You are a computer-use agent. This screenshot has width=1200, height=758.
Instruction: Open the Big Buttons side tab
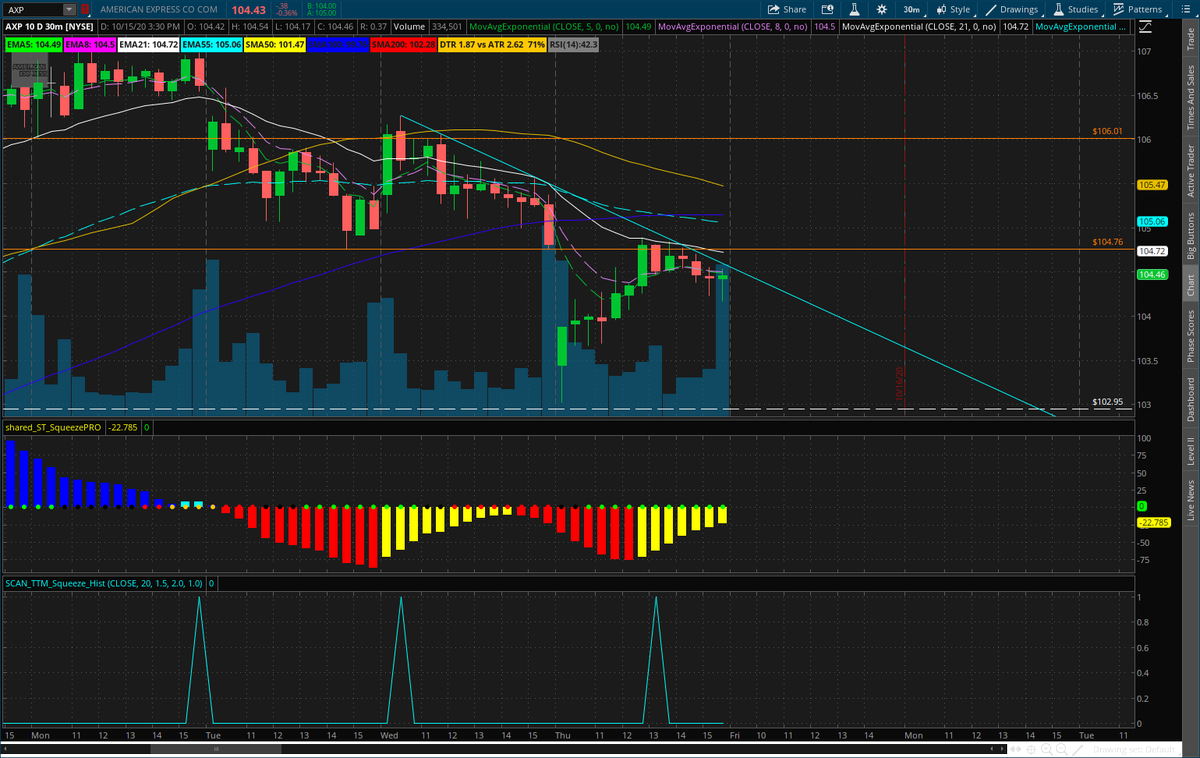[1190, 236]
